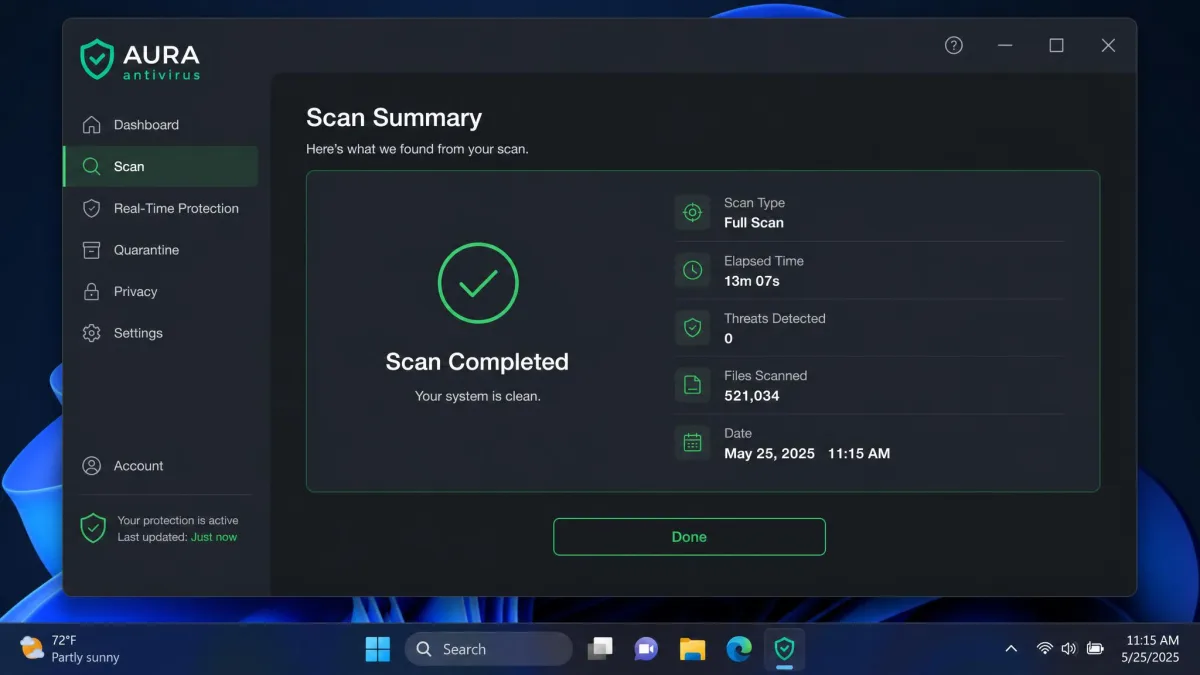Open the Dashboard page
Viewport: 1200px width, 675px height.
click(x=160, y=125)
